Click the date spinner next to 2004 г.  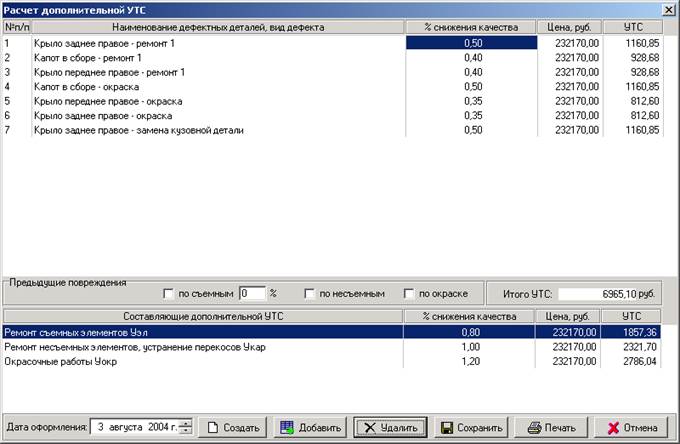tap(185, 427)
